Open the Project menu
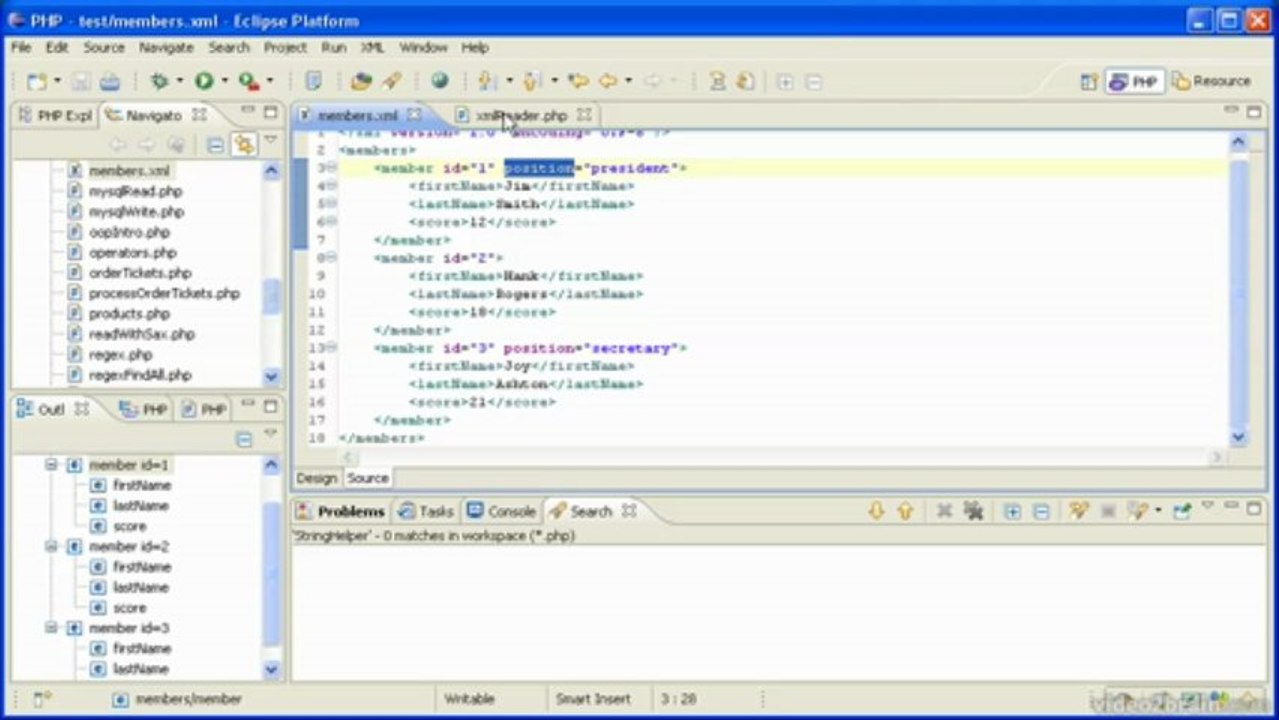 coord(285,47)
